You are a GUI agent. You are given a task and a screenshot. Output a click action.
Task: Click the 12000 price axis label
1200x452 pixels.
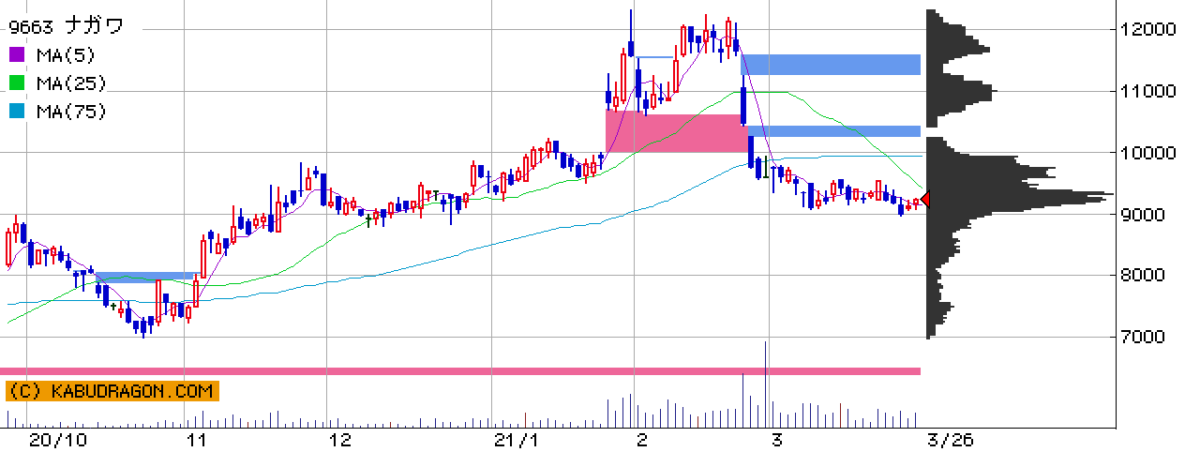coord(1147,29)
